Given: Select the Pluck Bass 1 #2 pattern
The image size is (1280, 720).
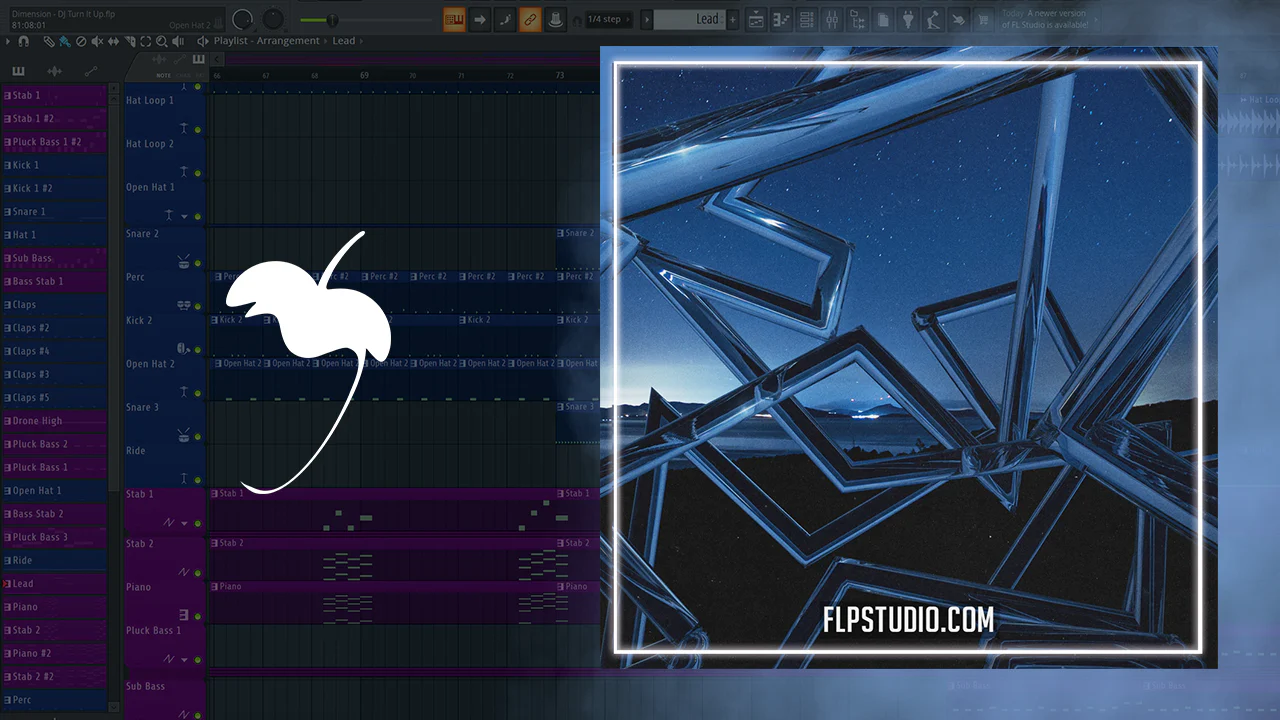Looking at the screenshot, I should pyautogui.click(x=55, y=142).
